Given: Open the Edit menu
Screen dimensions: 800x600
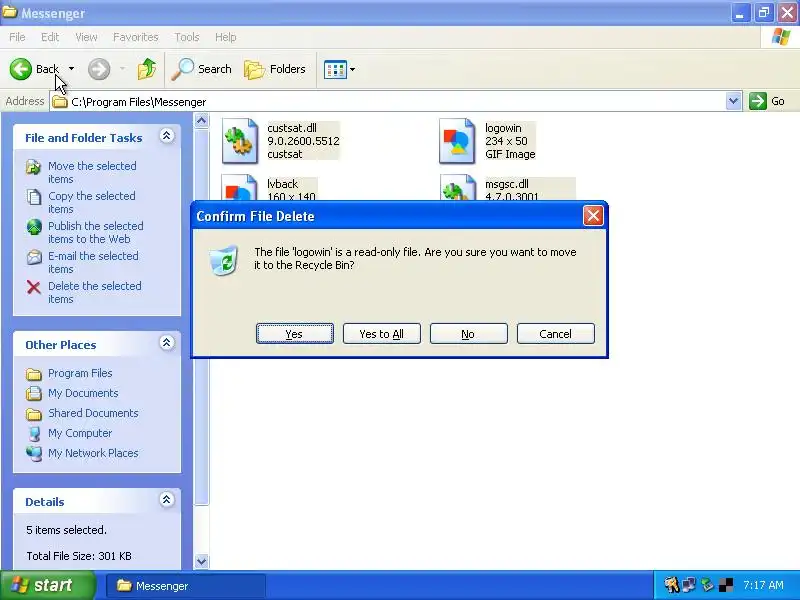Looking at the screenshot, I should pyautogui.click(x=50, y=37).
